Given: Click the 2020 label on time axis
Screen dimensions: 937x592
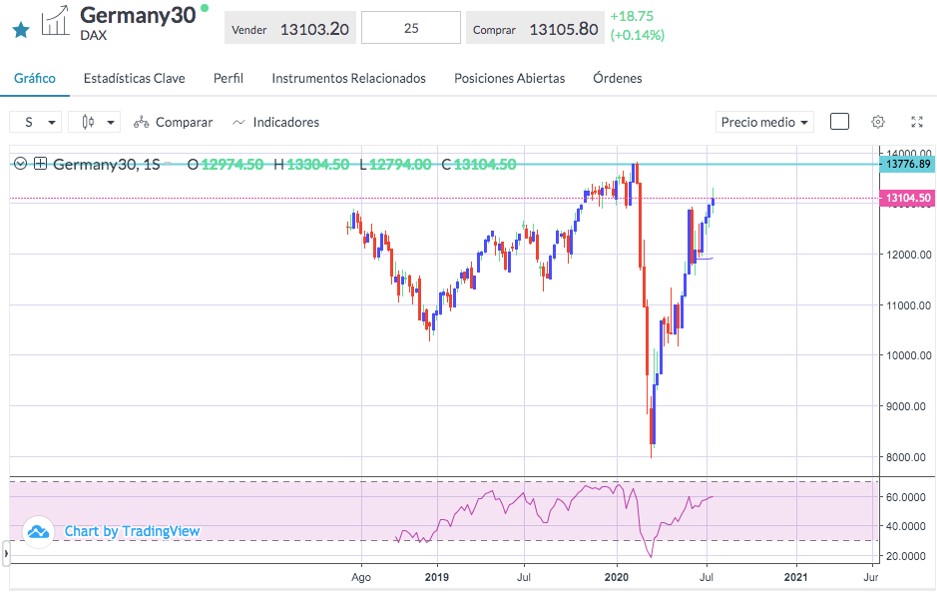Looking at the screenshot, I should coord(617,577).
